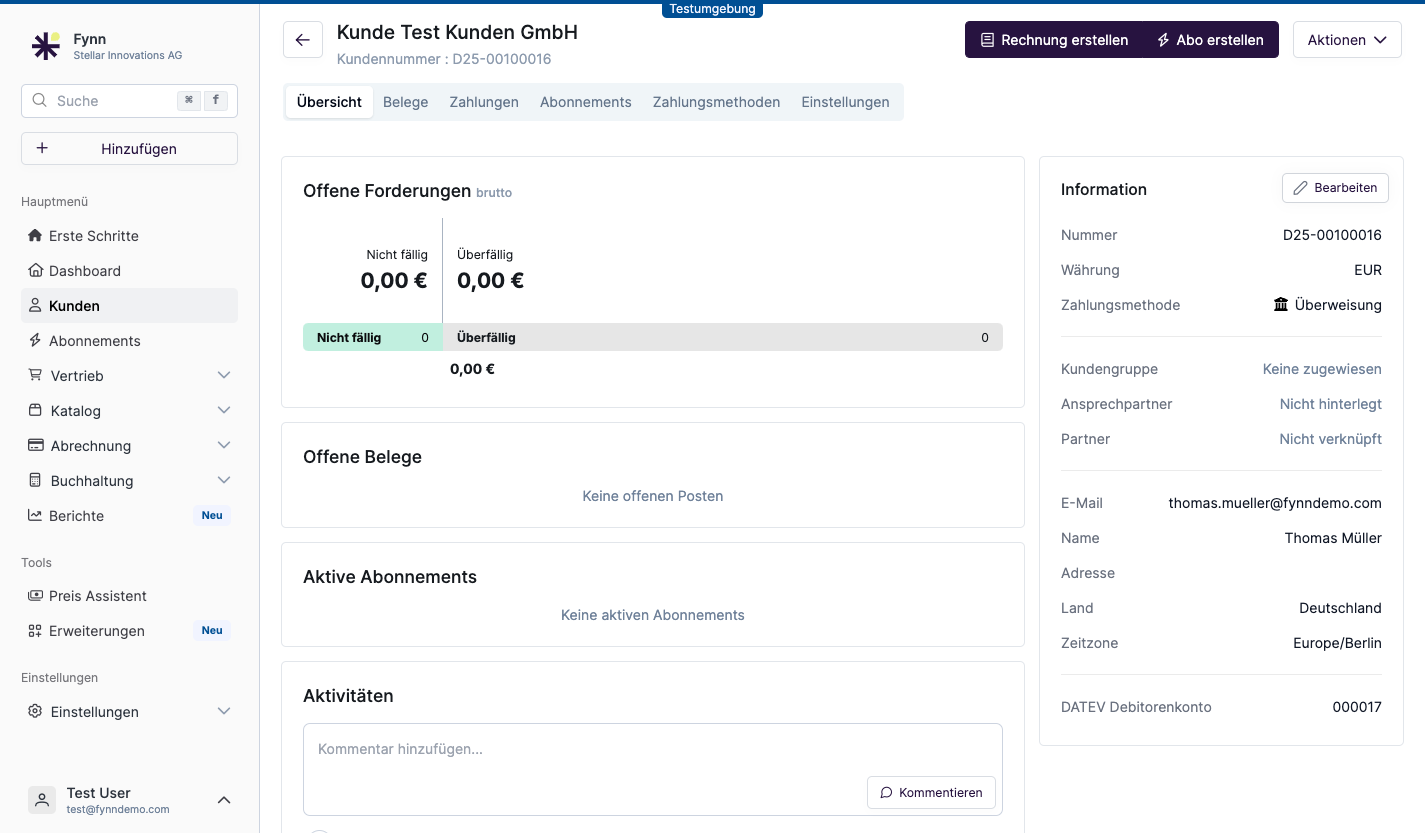Click the Preis Assistent money icon
The width and height of the screenshot is (1425, 833).
click(x=36, y=596)
